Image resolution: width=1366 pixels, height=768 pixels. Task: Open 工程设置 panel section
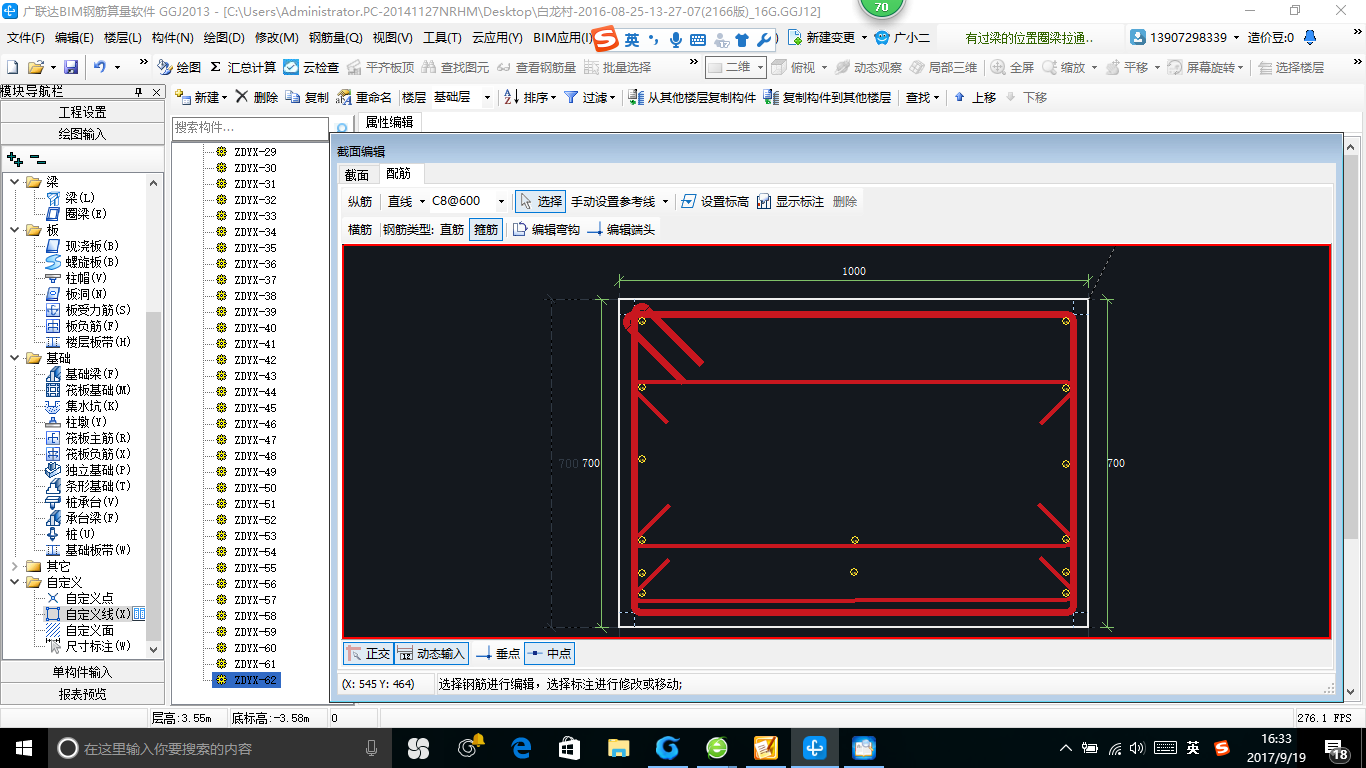pos(82,112)
